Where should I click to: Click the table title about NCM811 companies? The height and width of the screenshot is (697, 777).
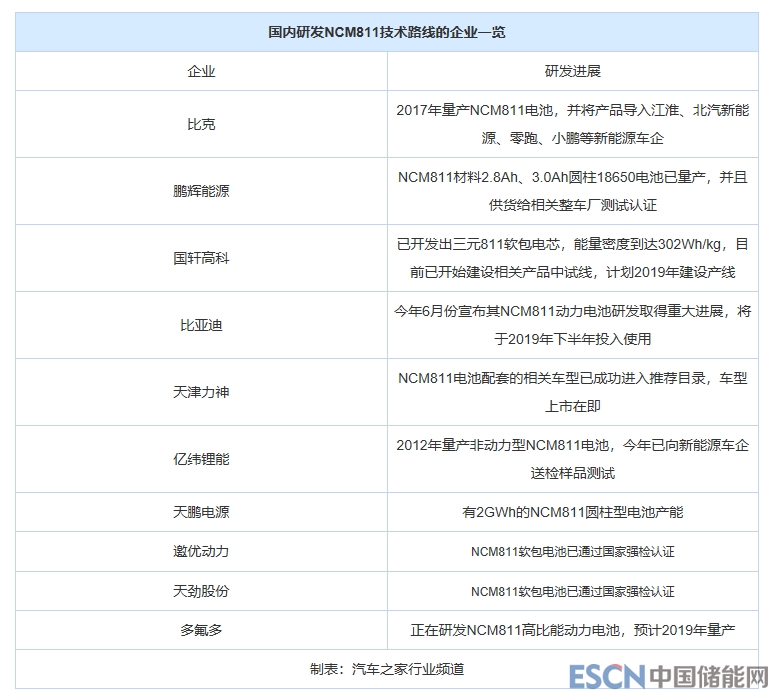coord(387,32)
